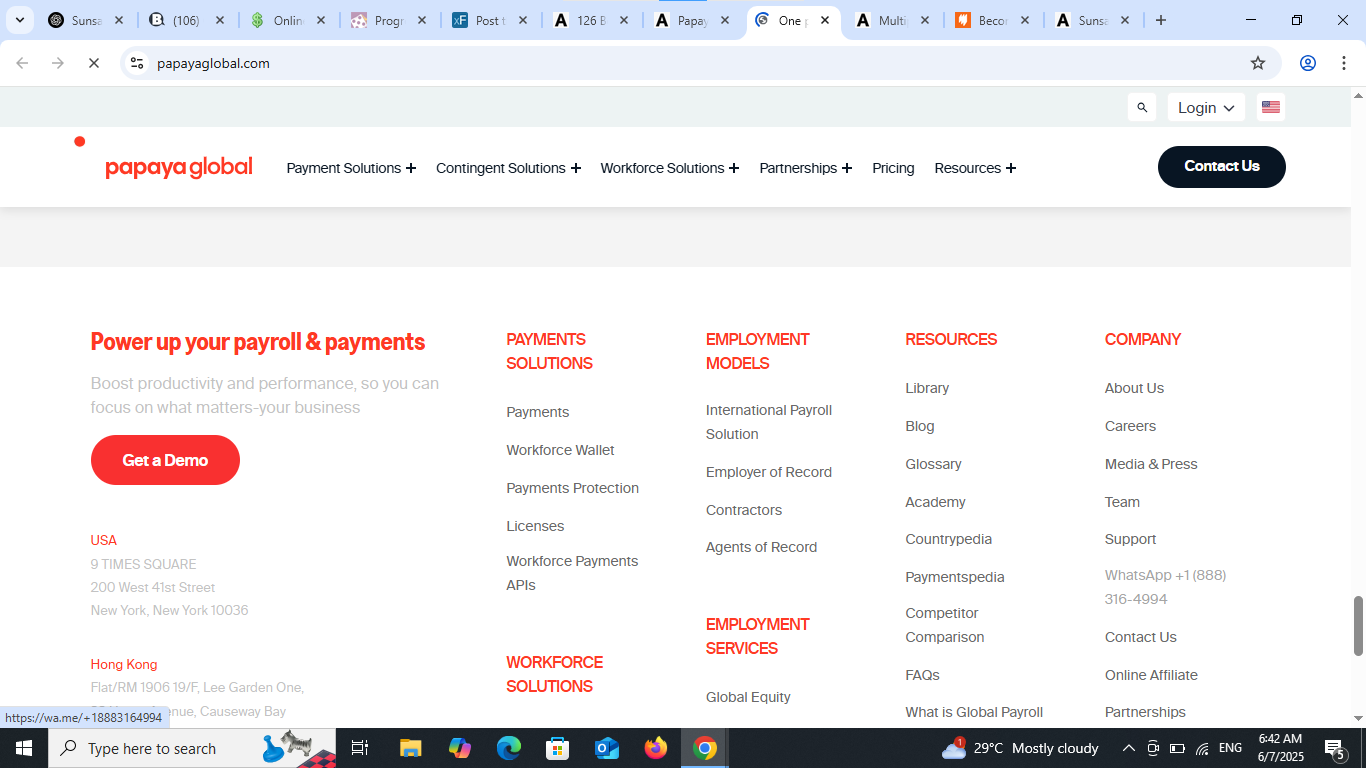Bookmark this page with the star icon

(x=1258, y=63)
